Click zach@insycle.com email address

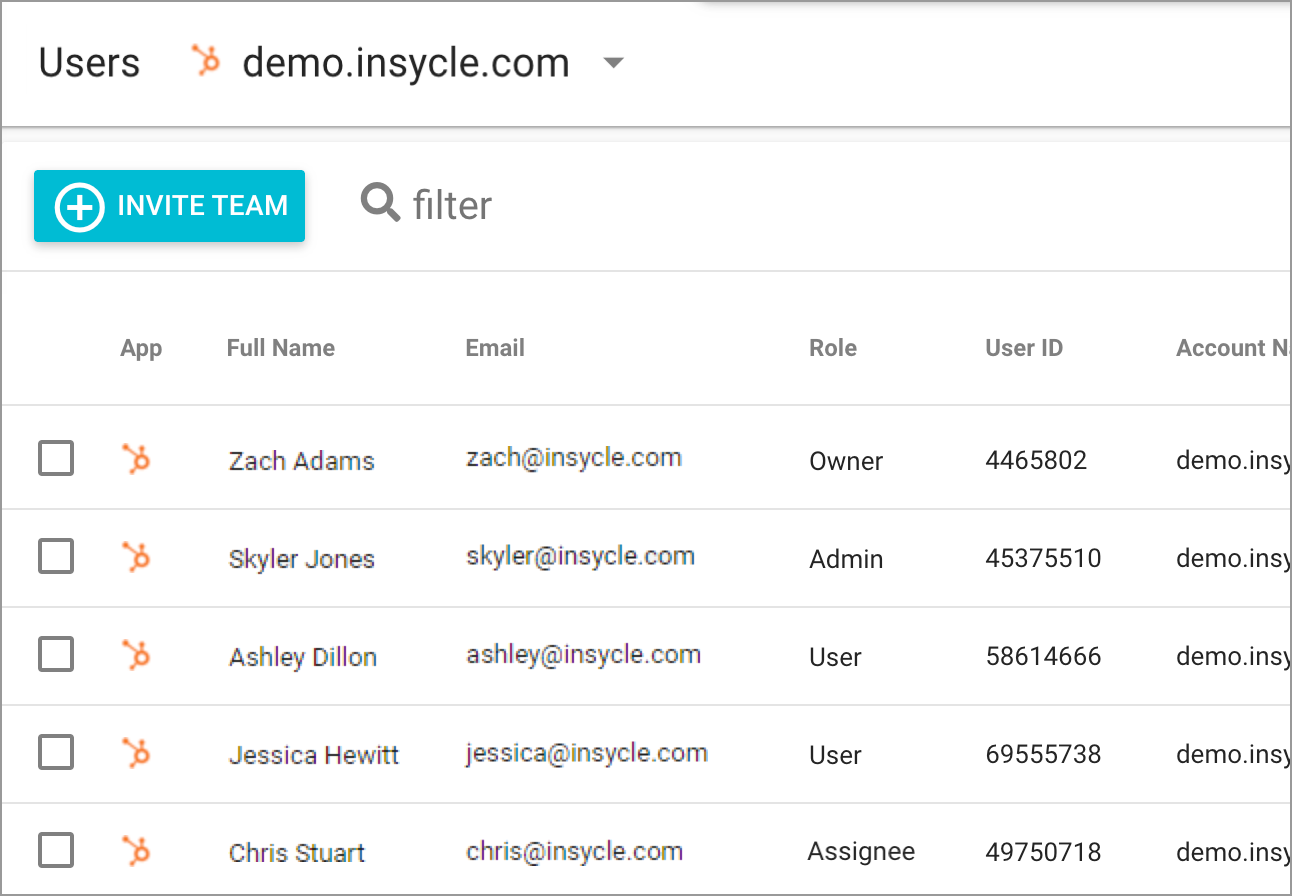[x=575, y=457]
